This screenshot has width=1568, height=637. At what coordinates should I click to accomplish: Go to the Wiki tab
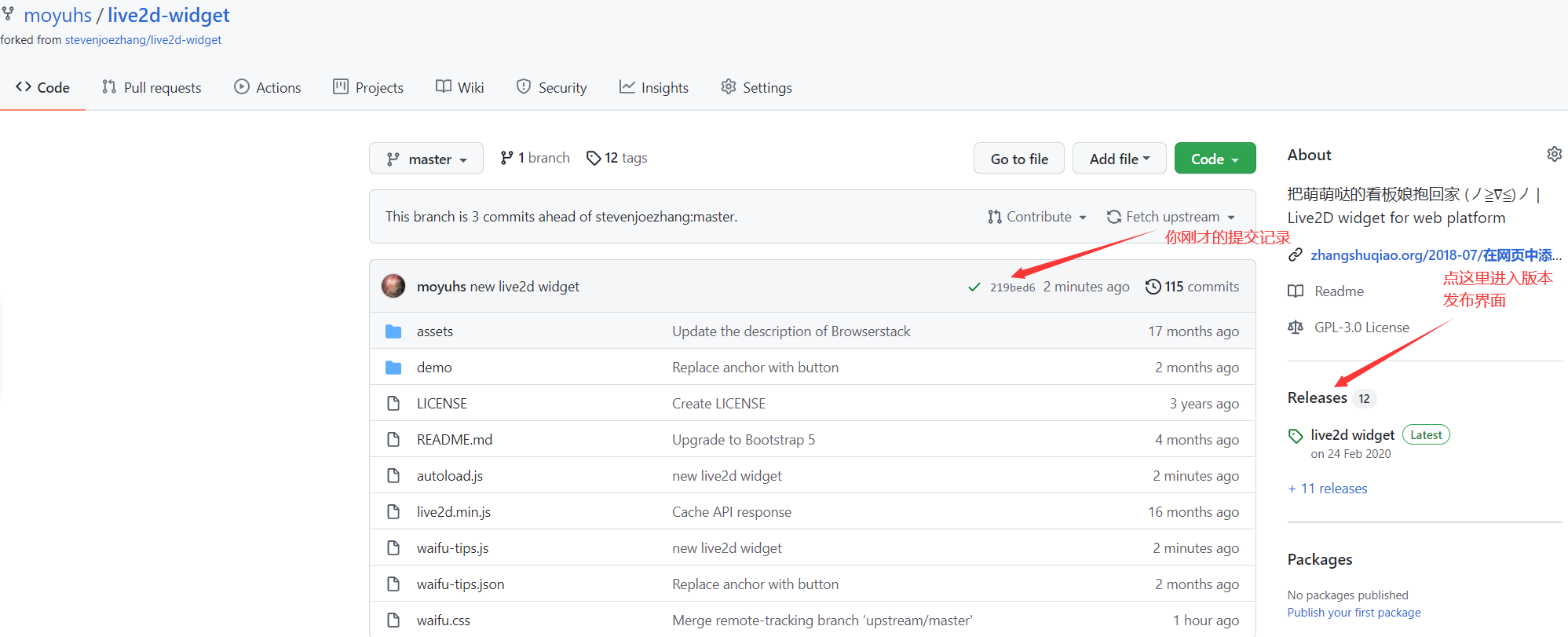coord(460,87)
